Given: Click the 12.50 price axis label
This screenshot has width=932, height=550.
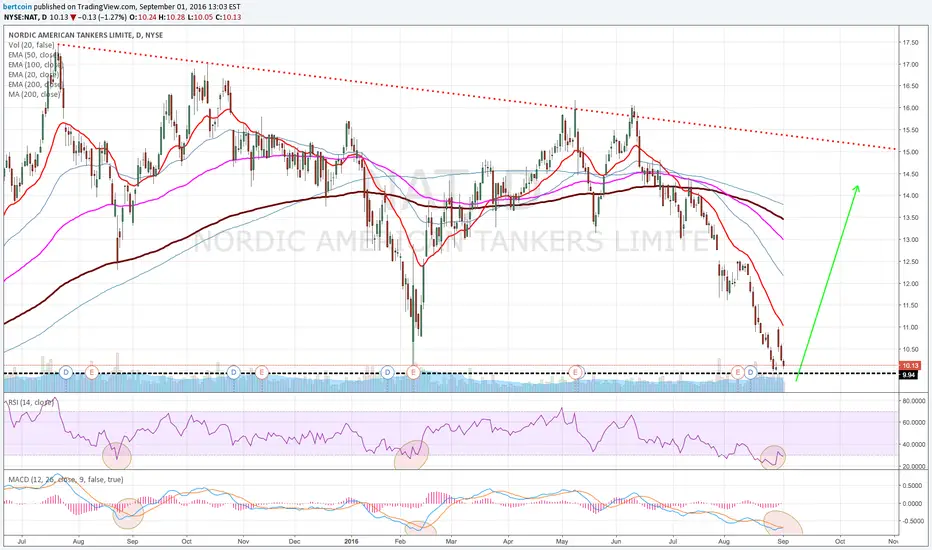Looking at the screenshot, I should tap(911, 262).
